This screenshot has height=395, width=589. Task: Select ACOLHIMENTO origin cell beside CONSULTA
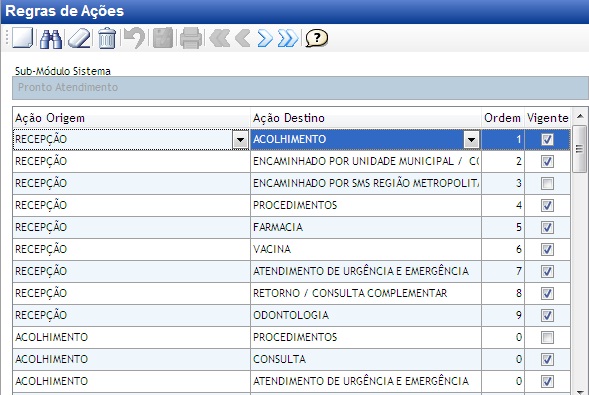131,359
